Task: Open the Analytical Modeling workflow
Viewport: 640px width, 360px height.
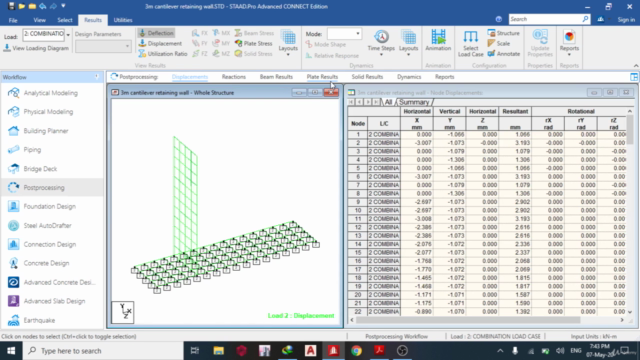Action: pos(51,93)
